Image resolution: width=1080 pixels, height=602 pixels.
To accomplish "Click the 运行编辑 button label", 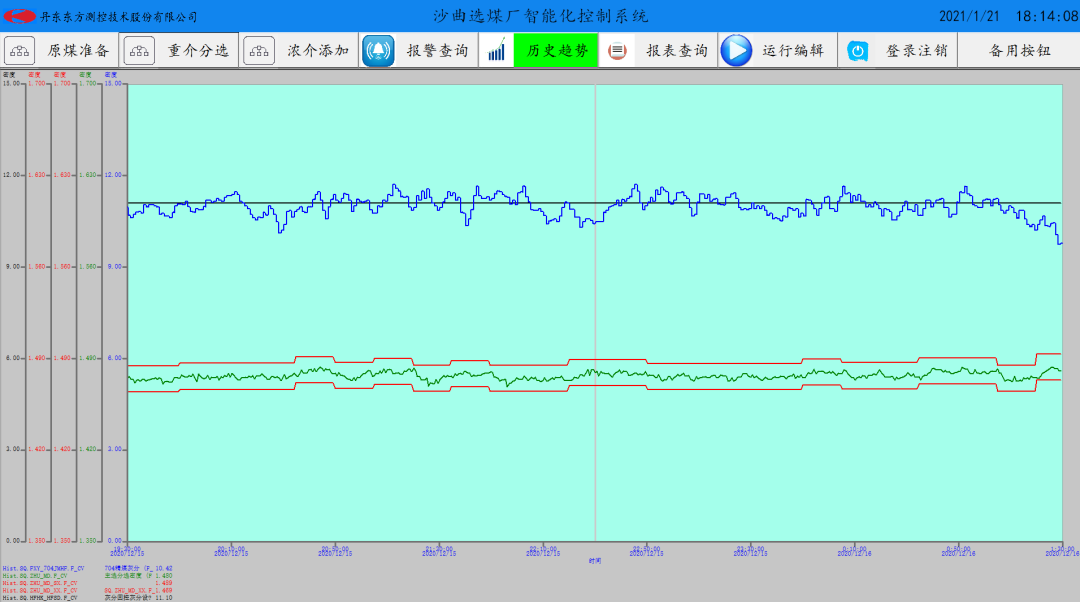I will [793, 51].
